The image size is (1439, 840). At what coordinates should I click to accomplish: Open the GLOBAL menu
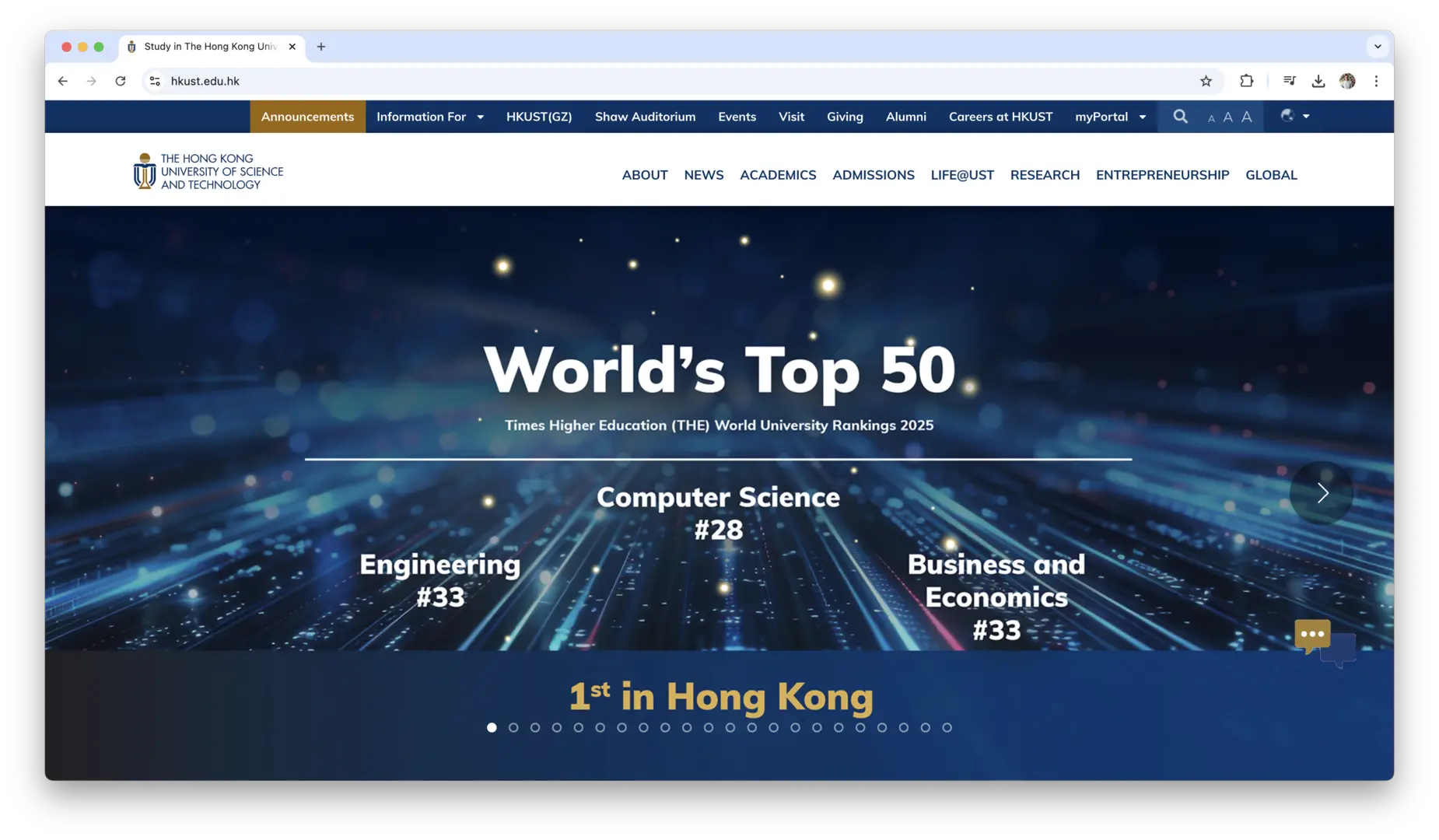[1271, 175]
